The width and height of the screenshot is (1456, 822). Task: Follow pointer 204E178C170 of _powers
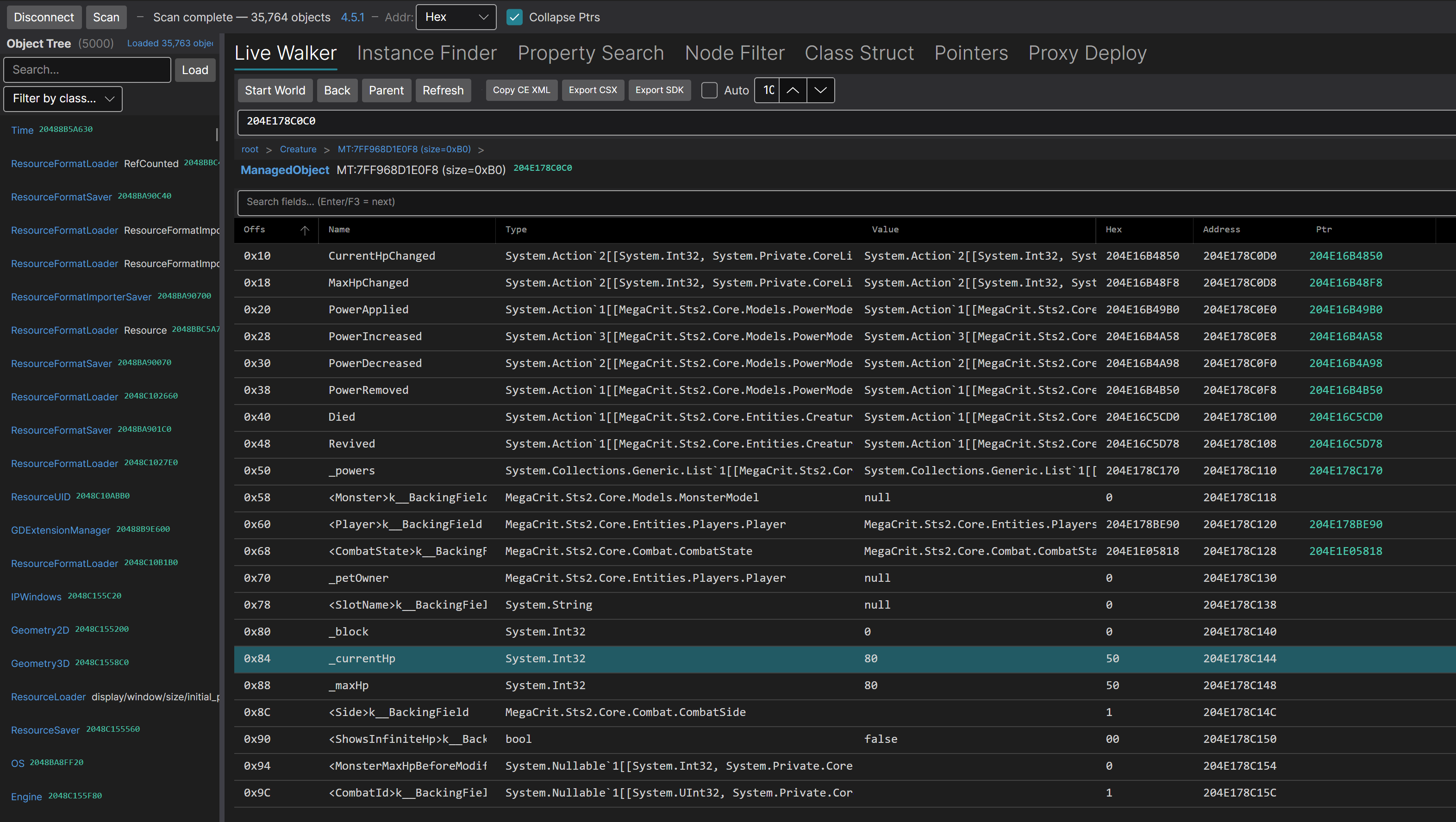pyautogui.click(x=1345, y=471)
